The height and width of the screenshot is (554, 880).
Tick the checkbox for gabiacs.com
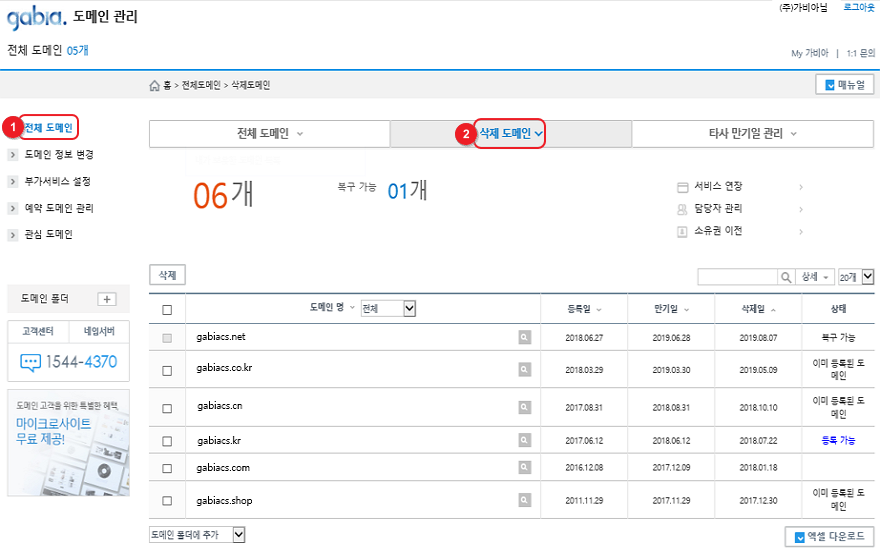point(167,468)
